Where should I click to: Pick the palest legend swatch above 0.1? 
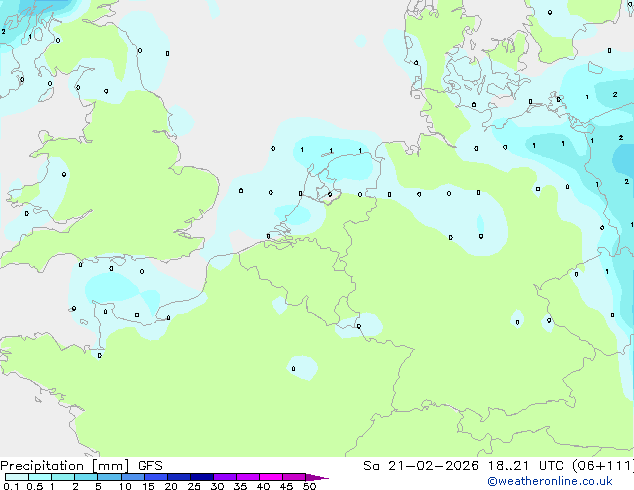coord(17,477)
